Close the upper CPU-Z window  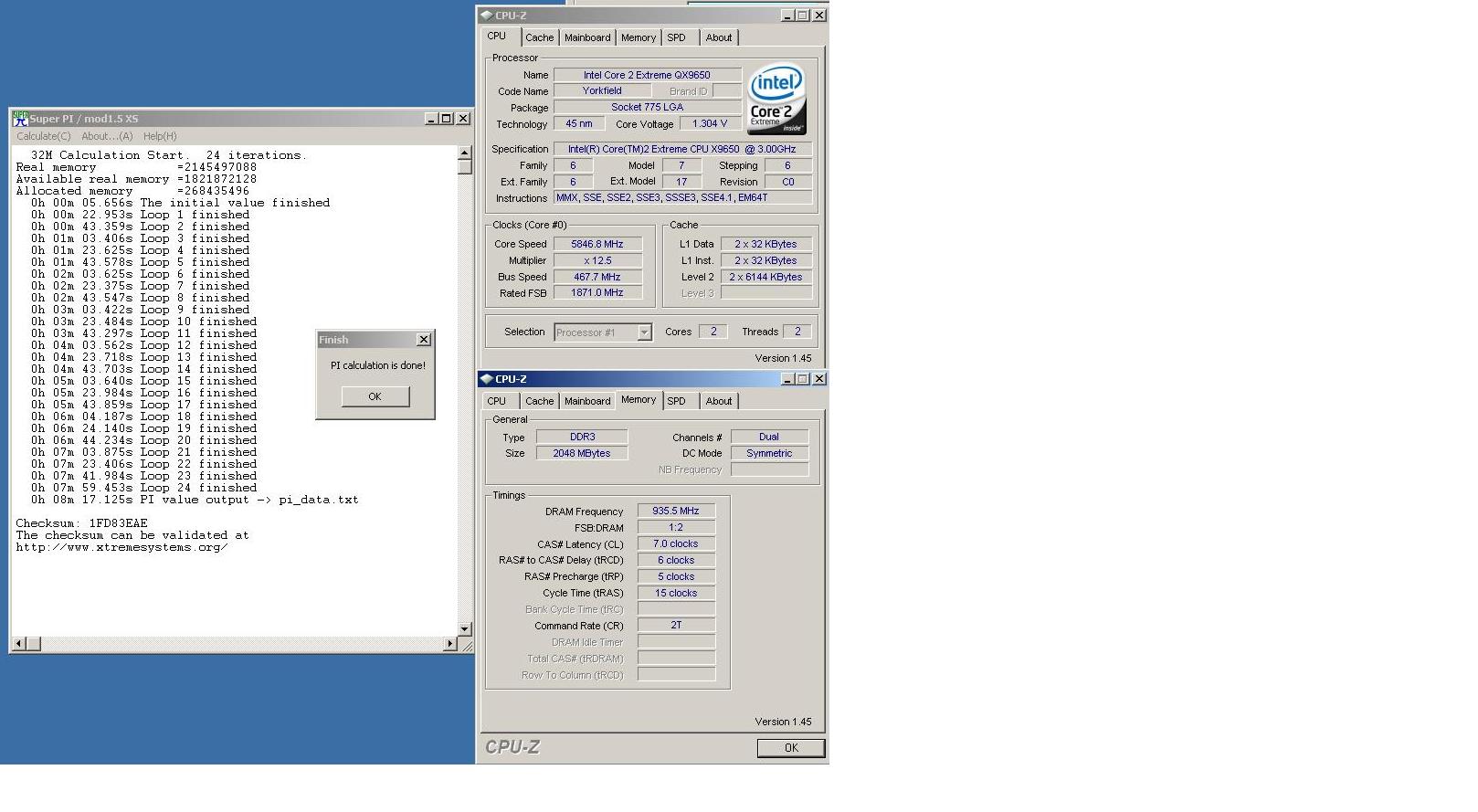click(819, 16)
